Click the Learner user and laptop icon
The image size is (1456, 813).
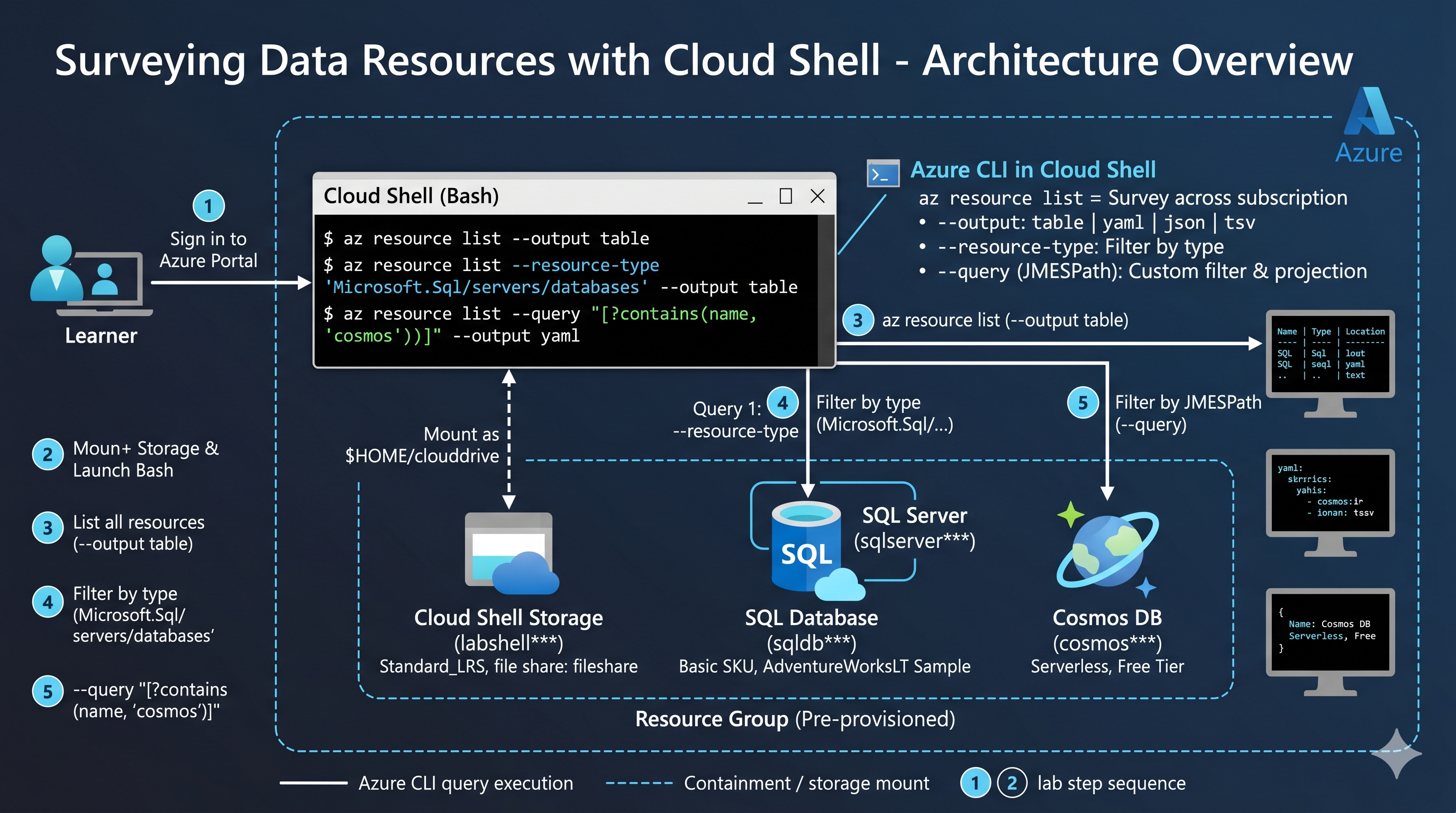[x=92, y=275]
